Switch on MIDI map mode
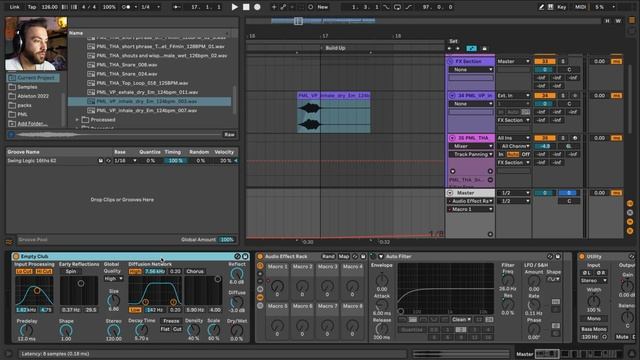Screen dimensions: 640x360 tap(580, 7)
